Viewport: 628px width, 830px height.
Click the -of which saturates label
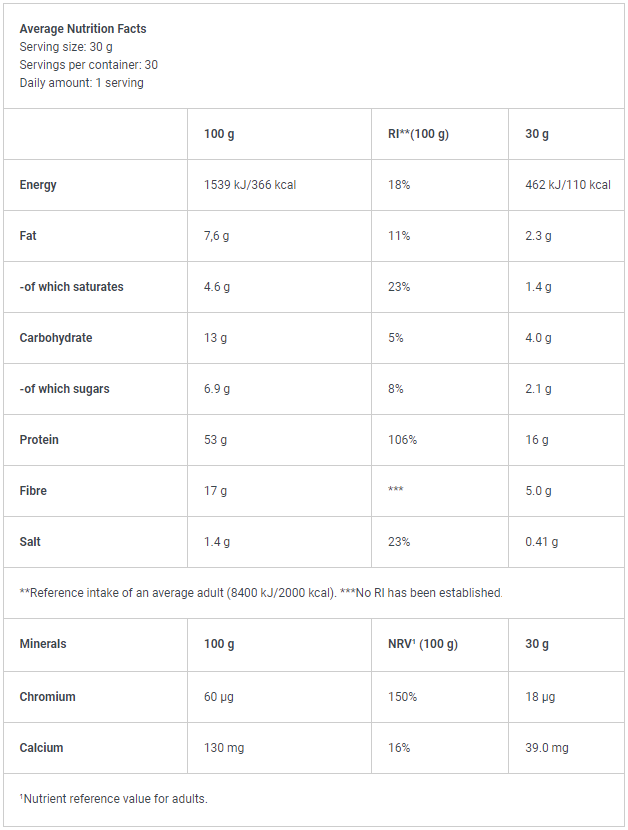coord(71,287)
